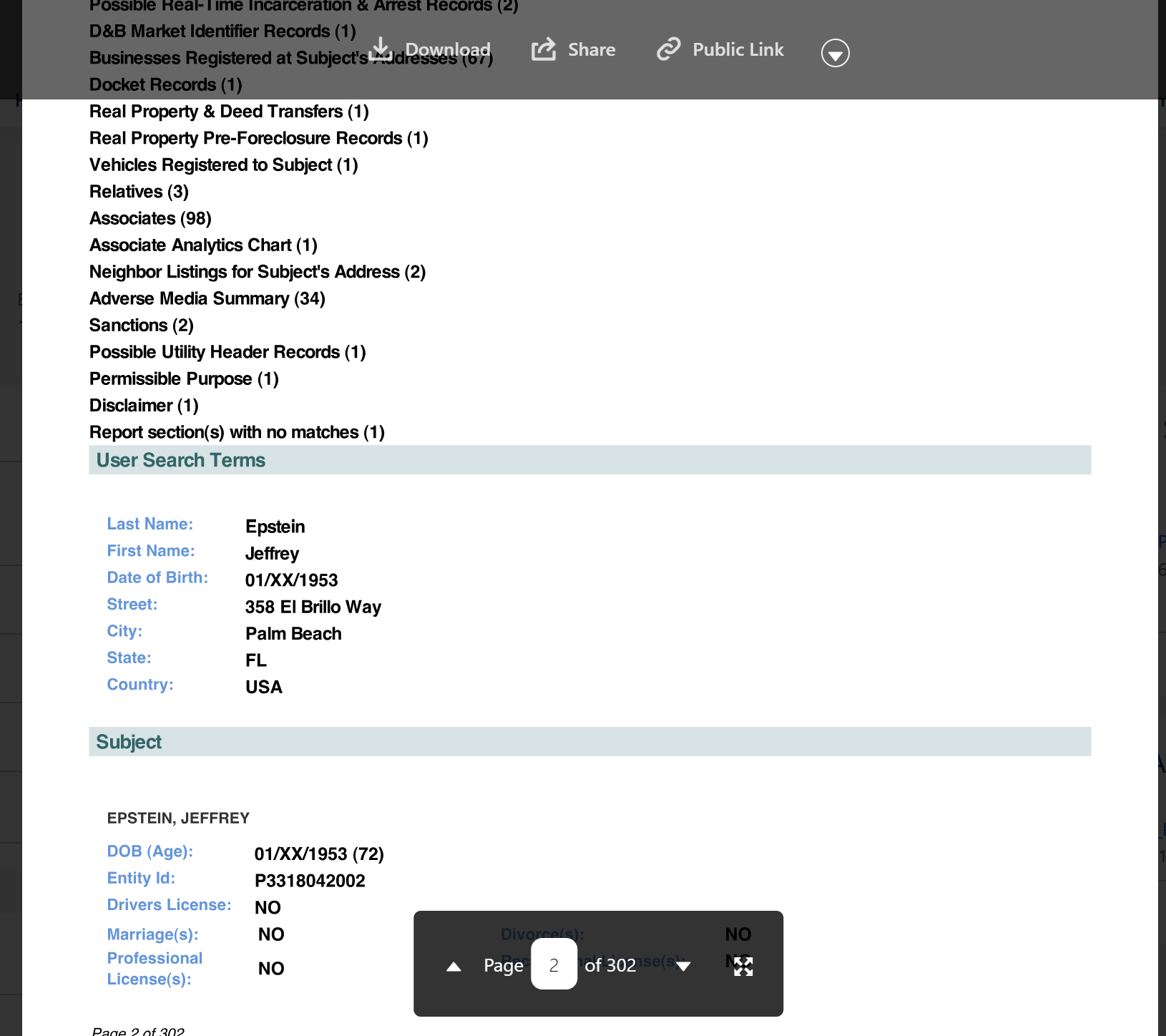Click 'Vehicles Registered to Subject (1)'

[224, 165]
